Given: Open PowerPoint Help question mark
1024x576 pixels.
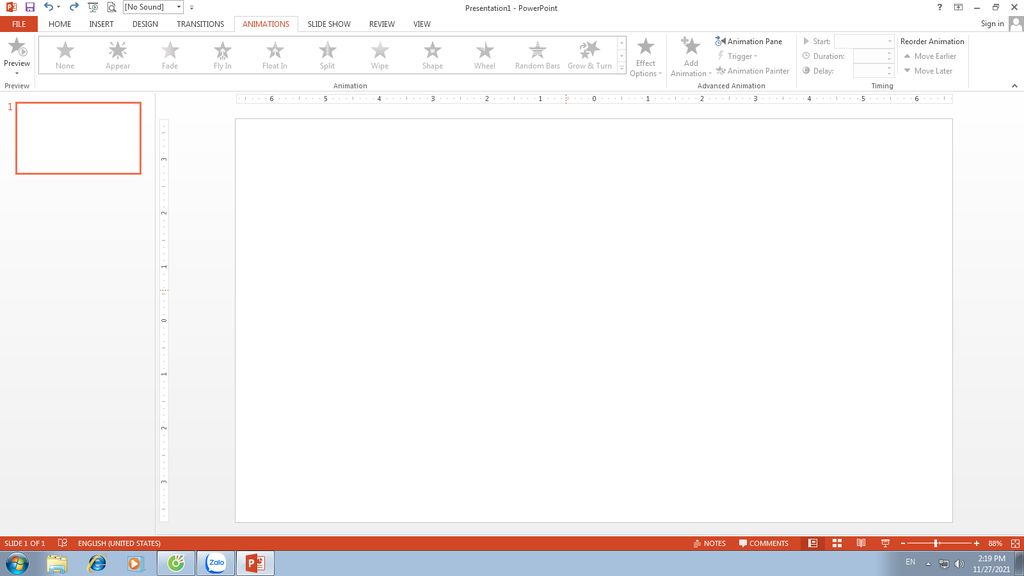Looking at the screenshot, I should (x=939, y=7).
